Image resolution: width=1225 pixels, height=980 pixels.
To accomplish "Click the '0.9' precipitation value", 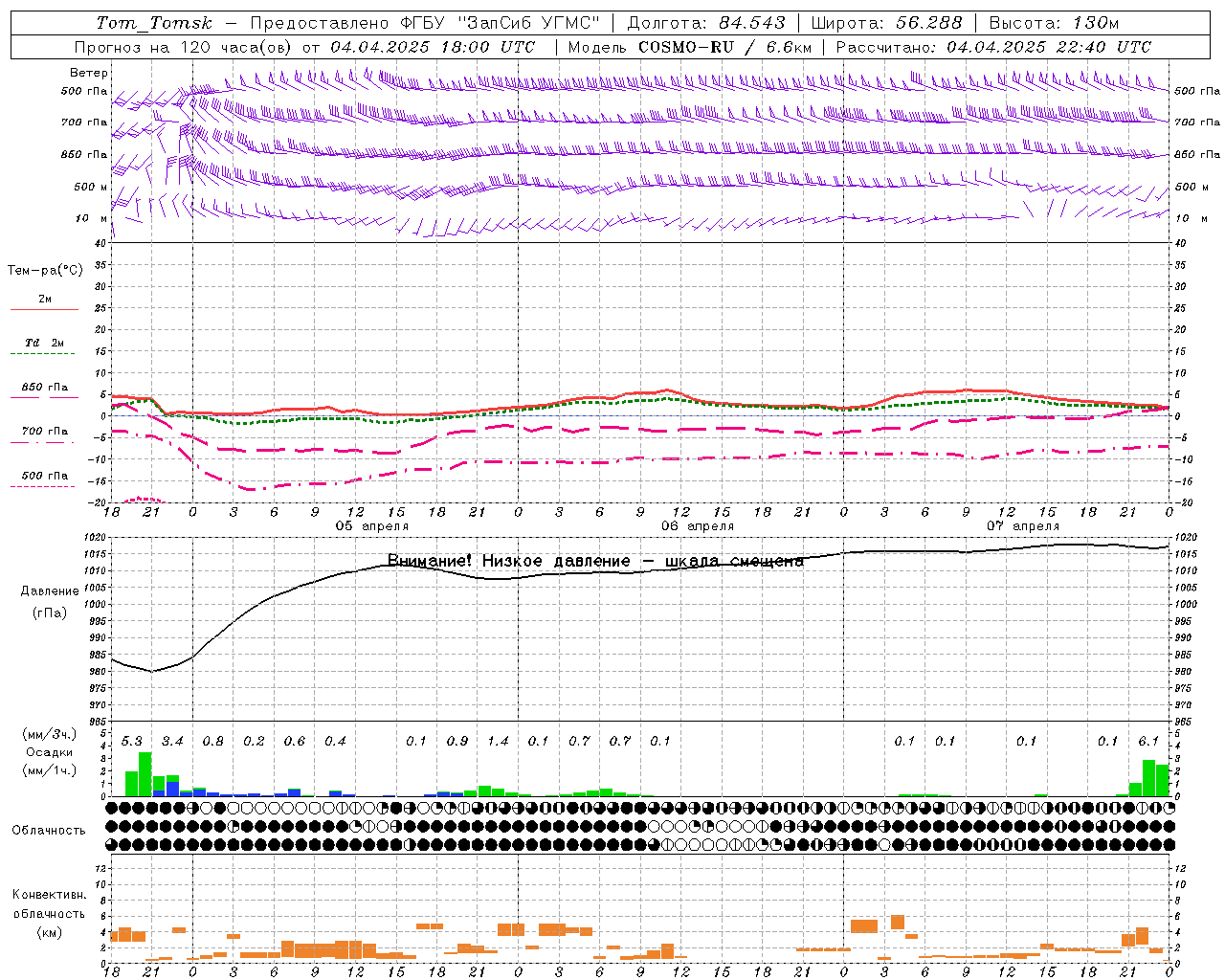I will click(457, 741).
